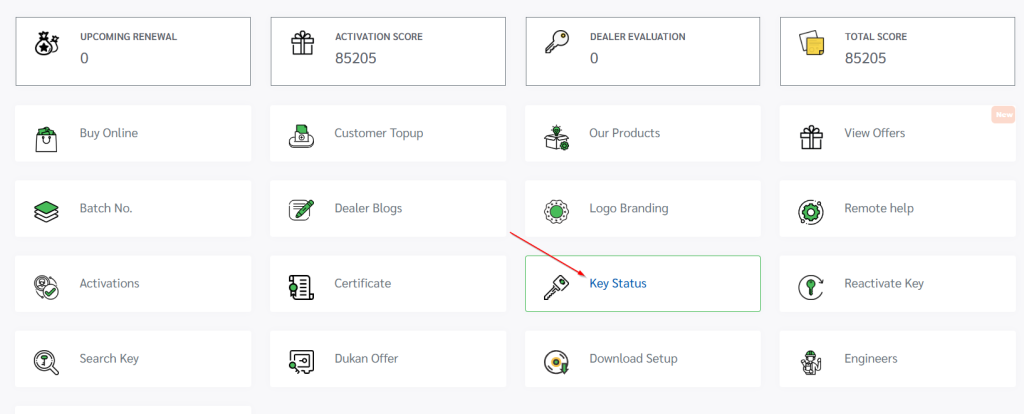1024x414 pixels.
Task: Click the Dealer Blogs pencil icon
Action: [301, 209]
